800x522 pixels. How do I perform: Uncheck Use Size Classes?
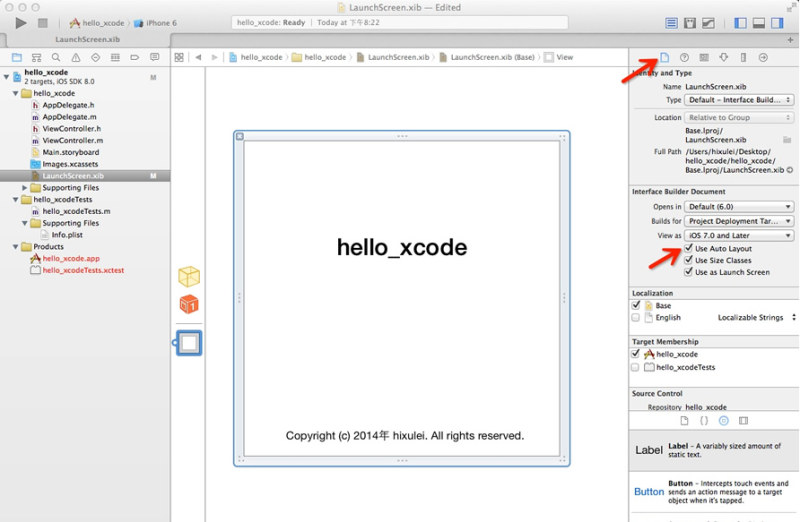click(x=688, y=260)
